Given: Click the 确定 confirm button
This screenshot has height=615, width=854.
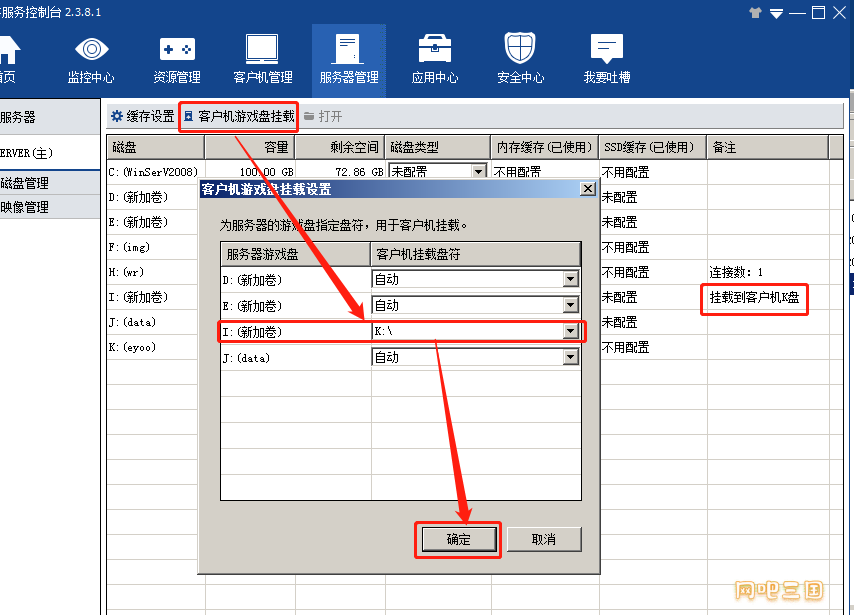Looking at the screenshot, I should tap(459, 539).
